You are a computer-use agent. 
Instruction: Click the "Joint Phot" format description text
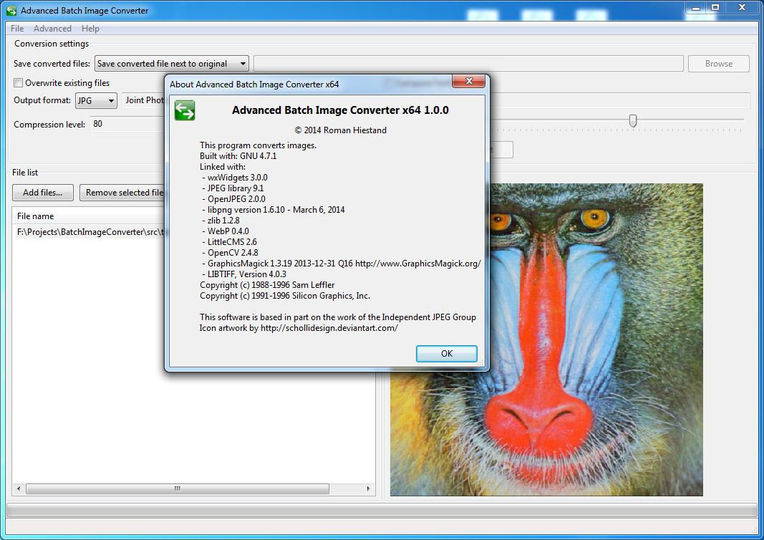coord(145,100)
